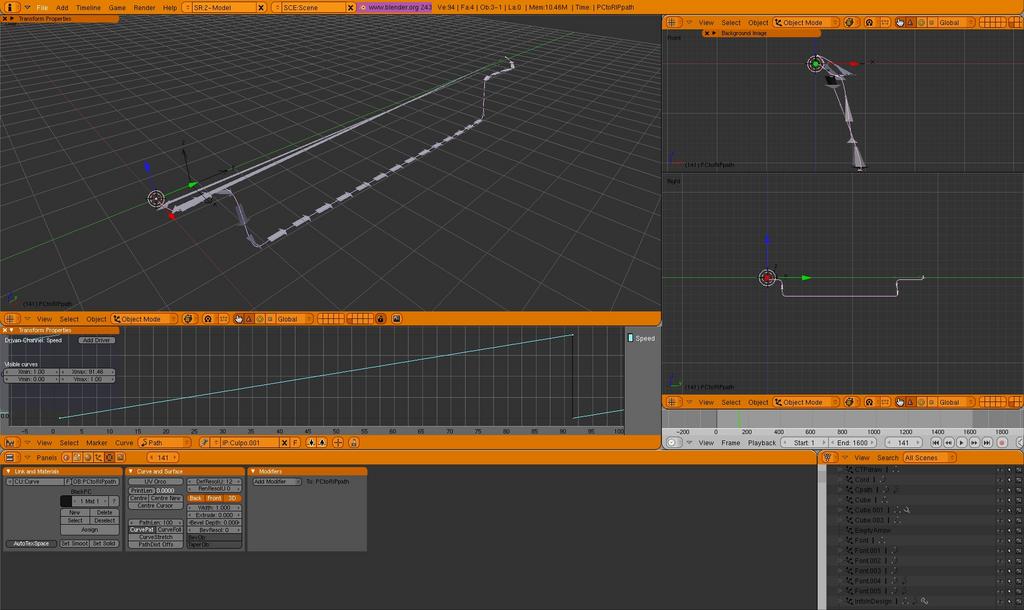Collapse the Link and Materials panel
The height and width of the screenshot is (610, 1024).
(x=8, y=472)
